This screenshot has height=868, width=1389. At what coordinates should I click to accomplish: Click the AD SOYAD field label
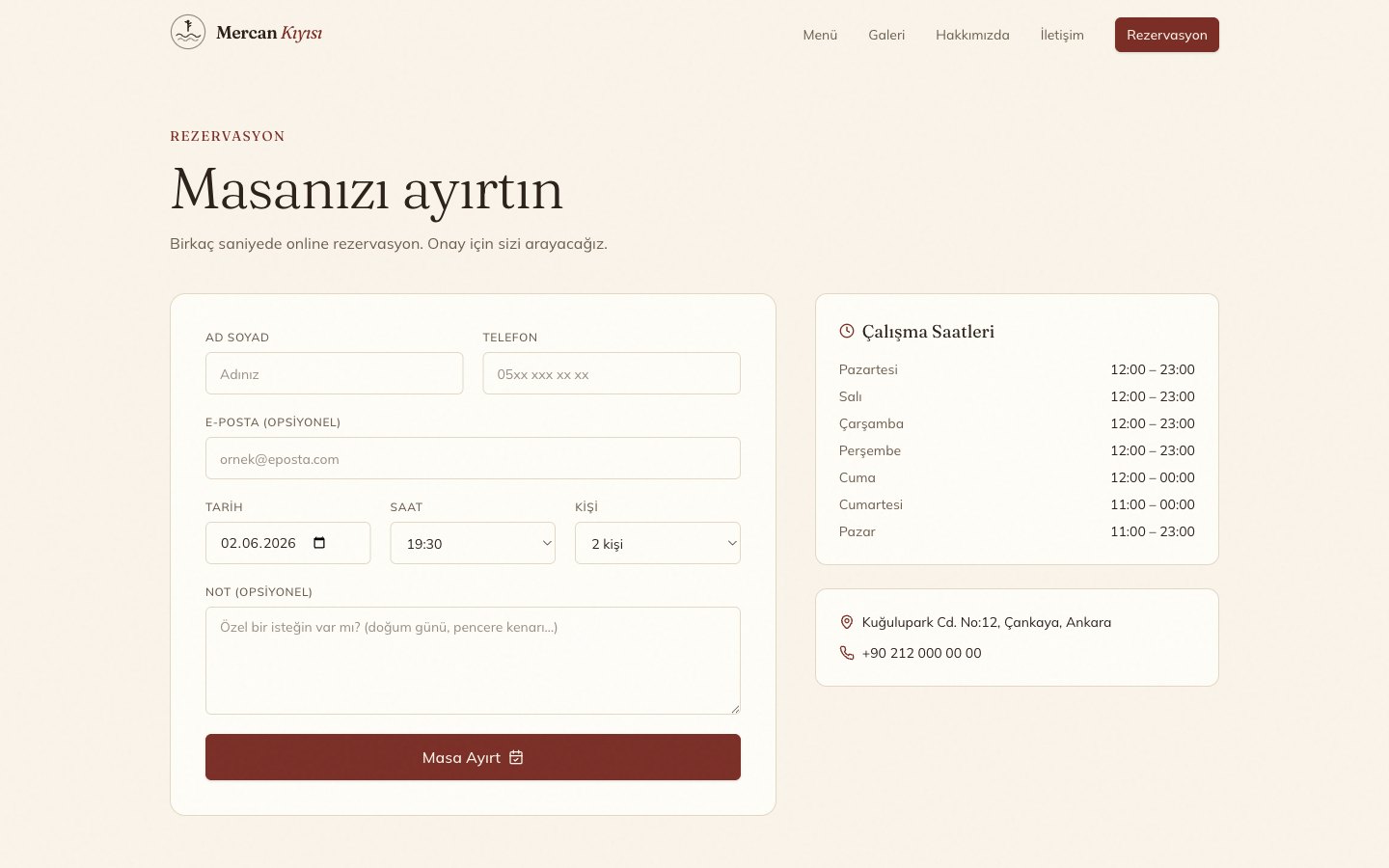(x=237, y=338)
